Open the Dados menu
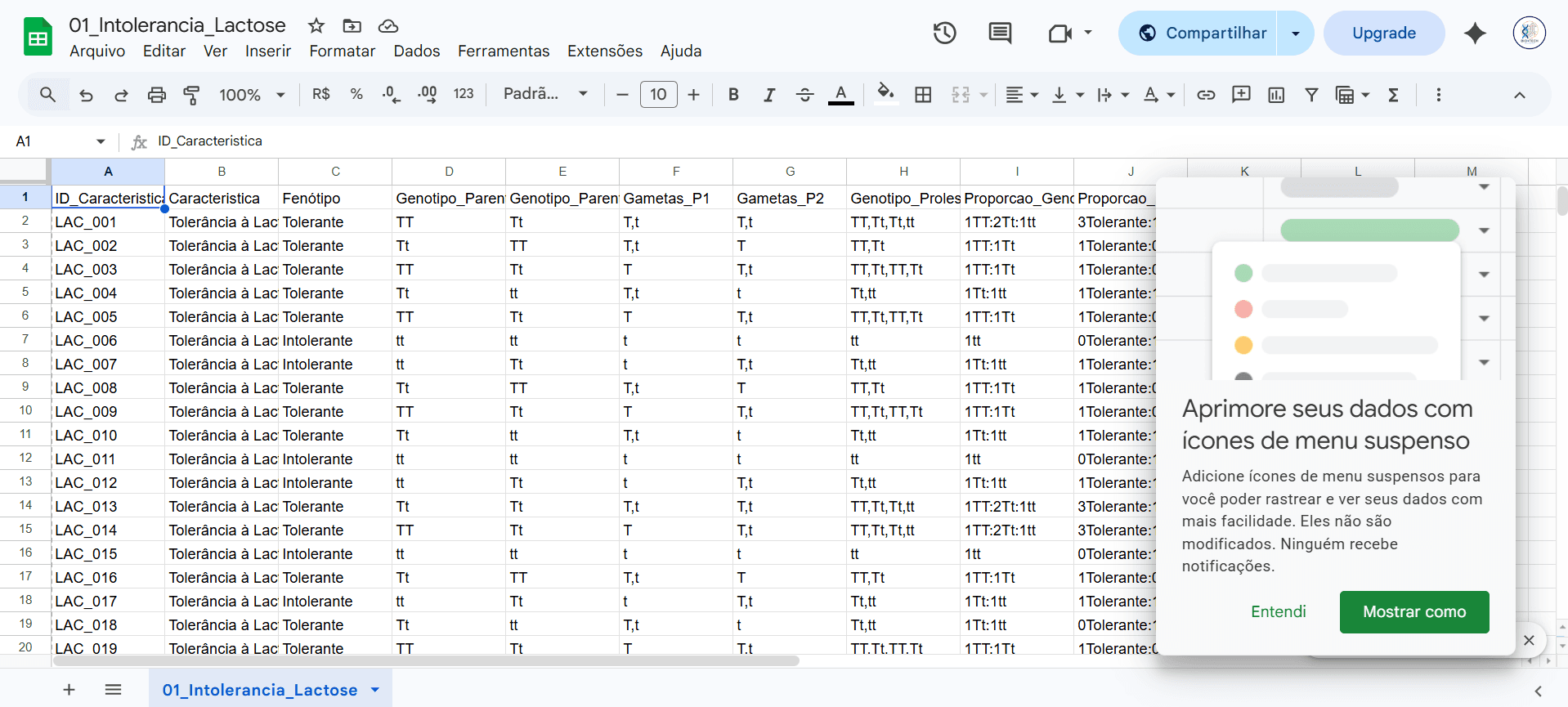1568x707 pixels. (x=416, y=51)
